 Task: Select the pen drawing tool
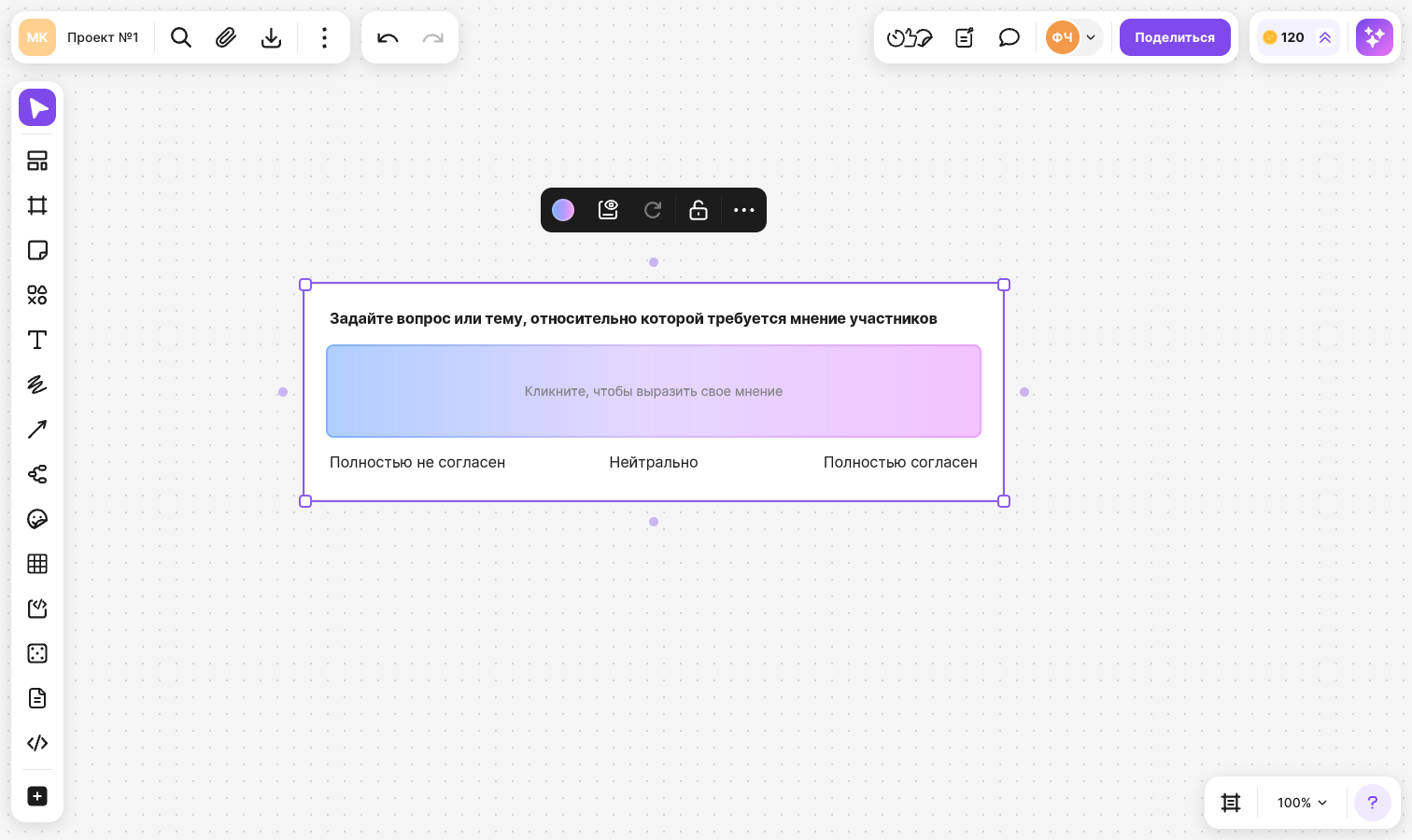[x=37, y=385]
